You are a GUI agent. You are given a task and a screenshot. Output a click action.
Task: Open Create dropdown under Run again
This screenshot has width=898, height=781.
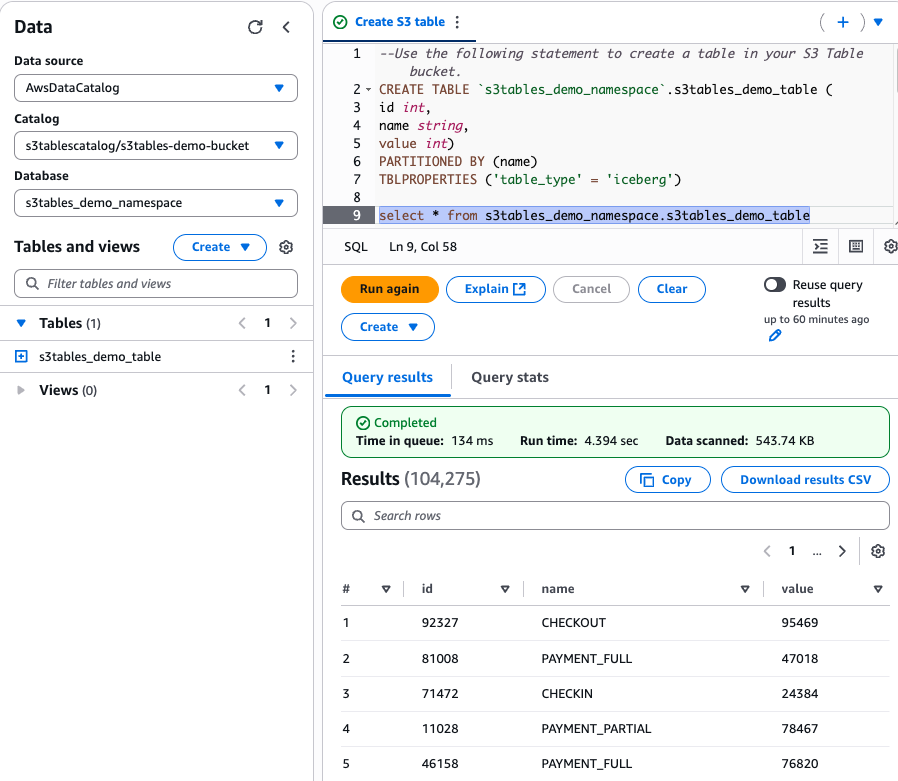tap(388, 327)
